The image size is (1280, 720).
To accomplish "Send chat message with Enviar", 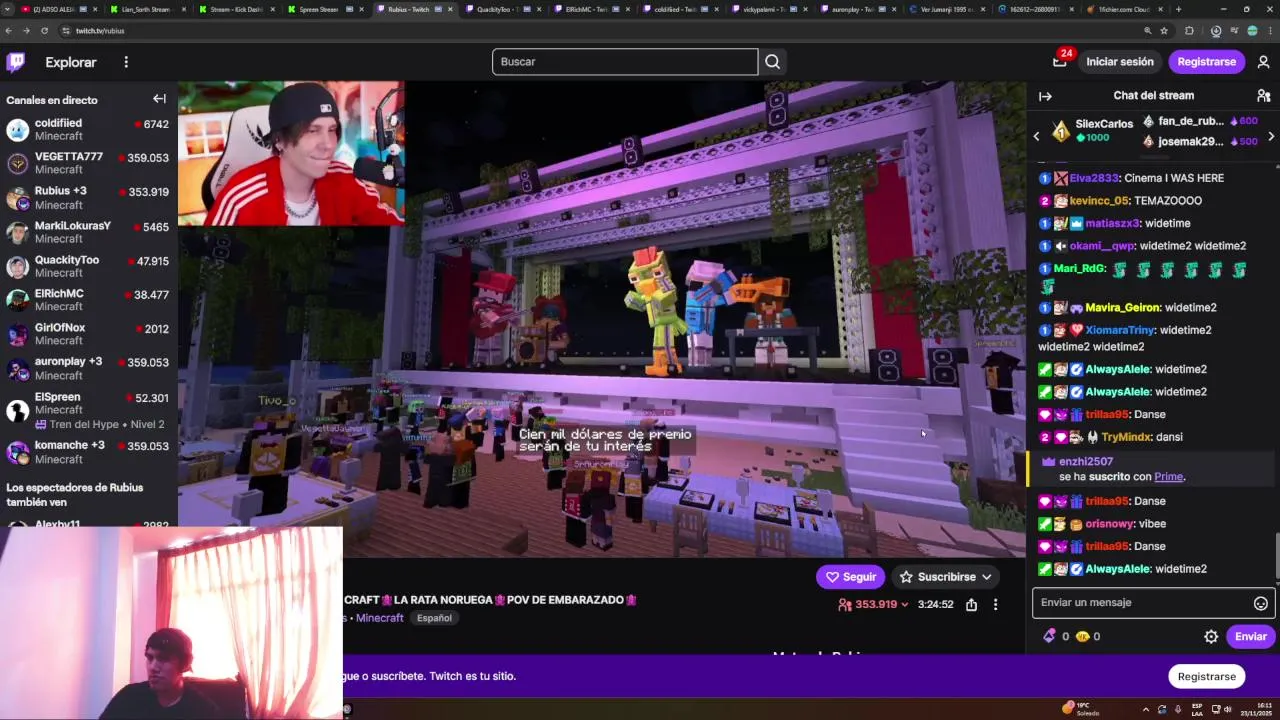I will click(x=1250, y=636).
